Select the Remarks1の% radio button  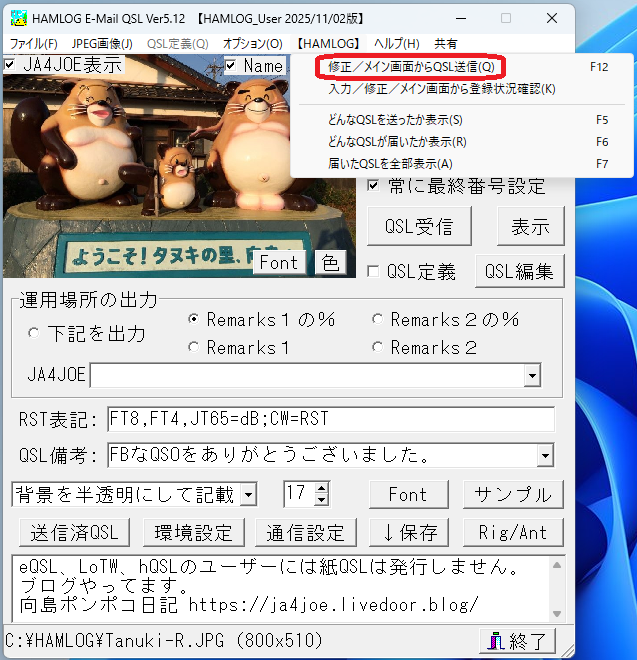pyautogui.click(x=193, y=319)
